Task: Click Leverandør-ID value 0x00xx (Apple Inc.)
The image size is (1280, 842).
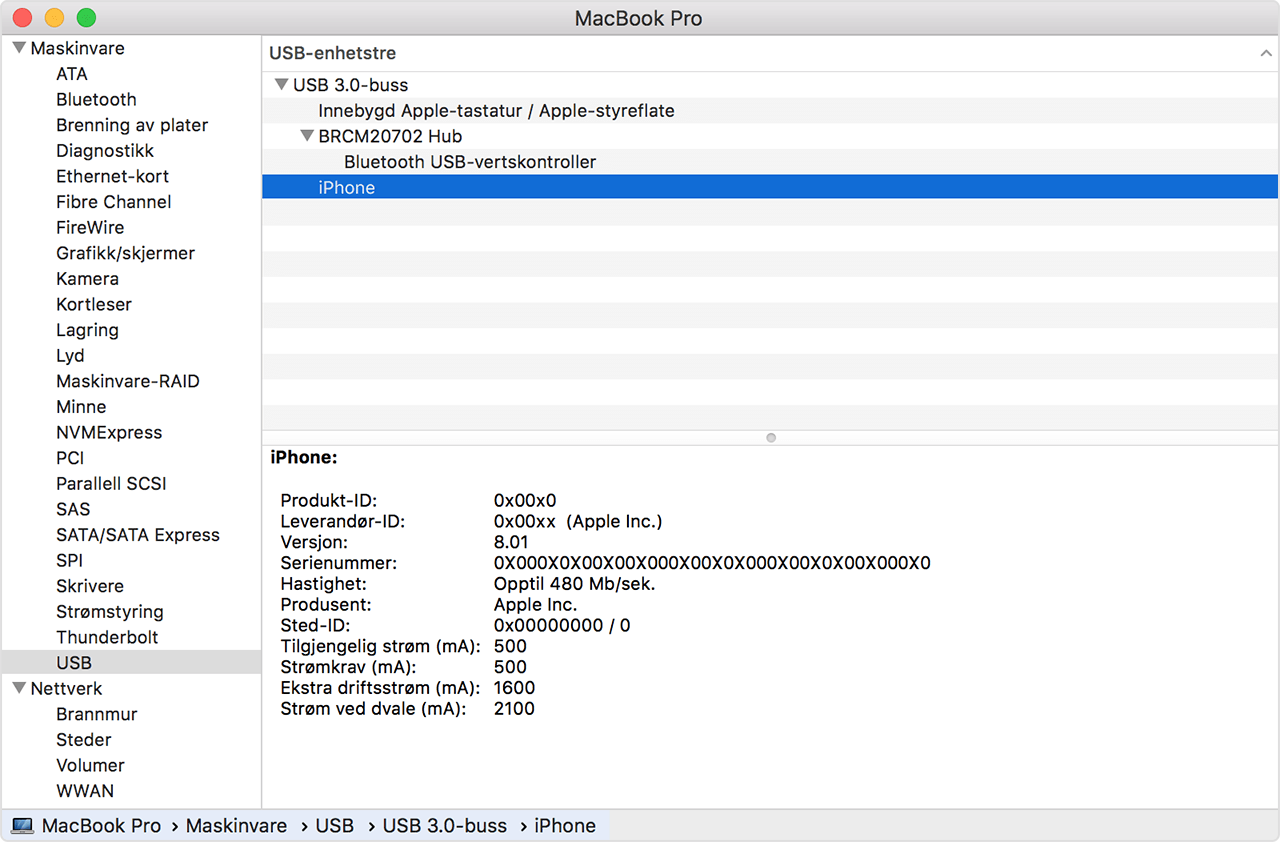Action: tap(578, 521)
